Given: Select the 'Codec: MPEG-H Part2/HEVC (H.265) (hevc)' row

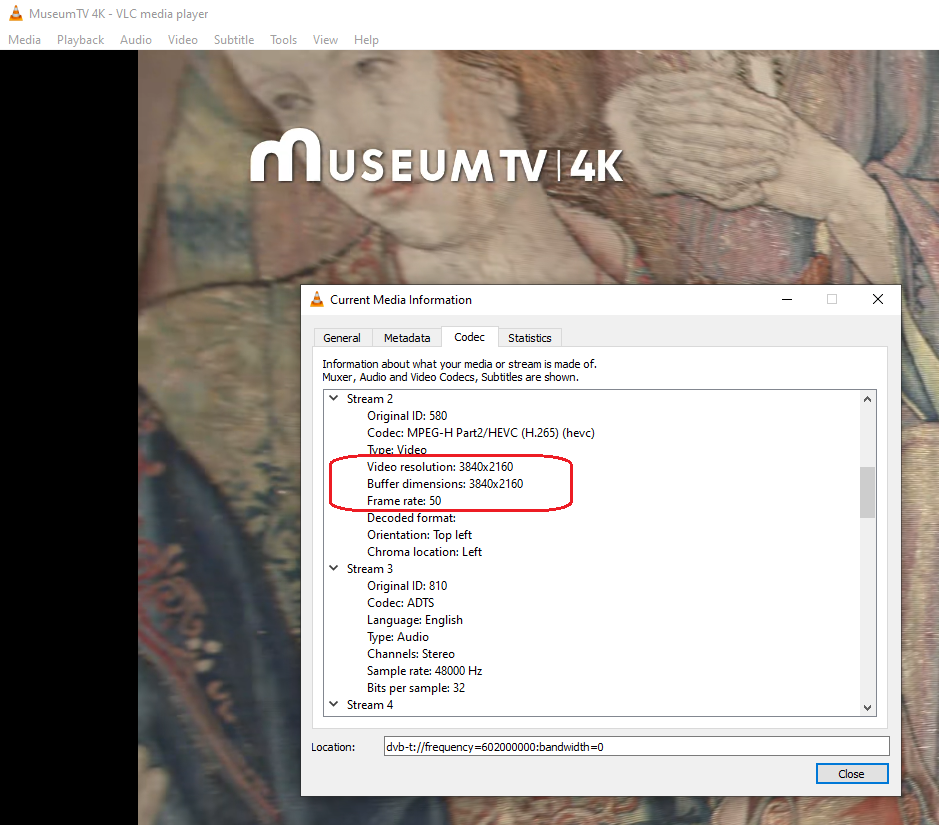Looking at the screenshot, I should point(481,432).
